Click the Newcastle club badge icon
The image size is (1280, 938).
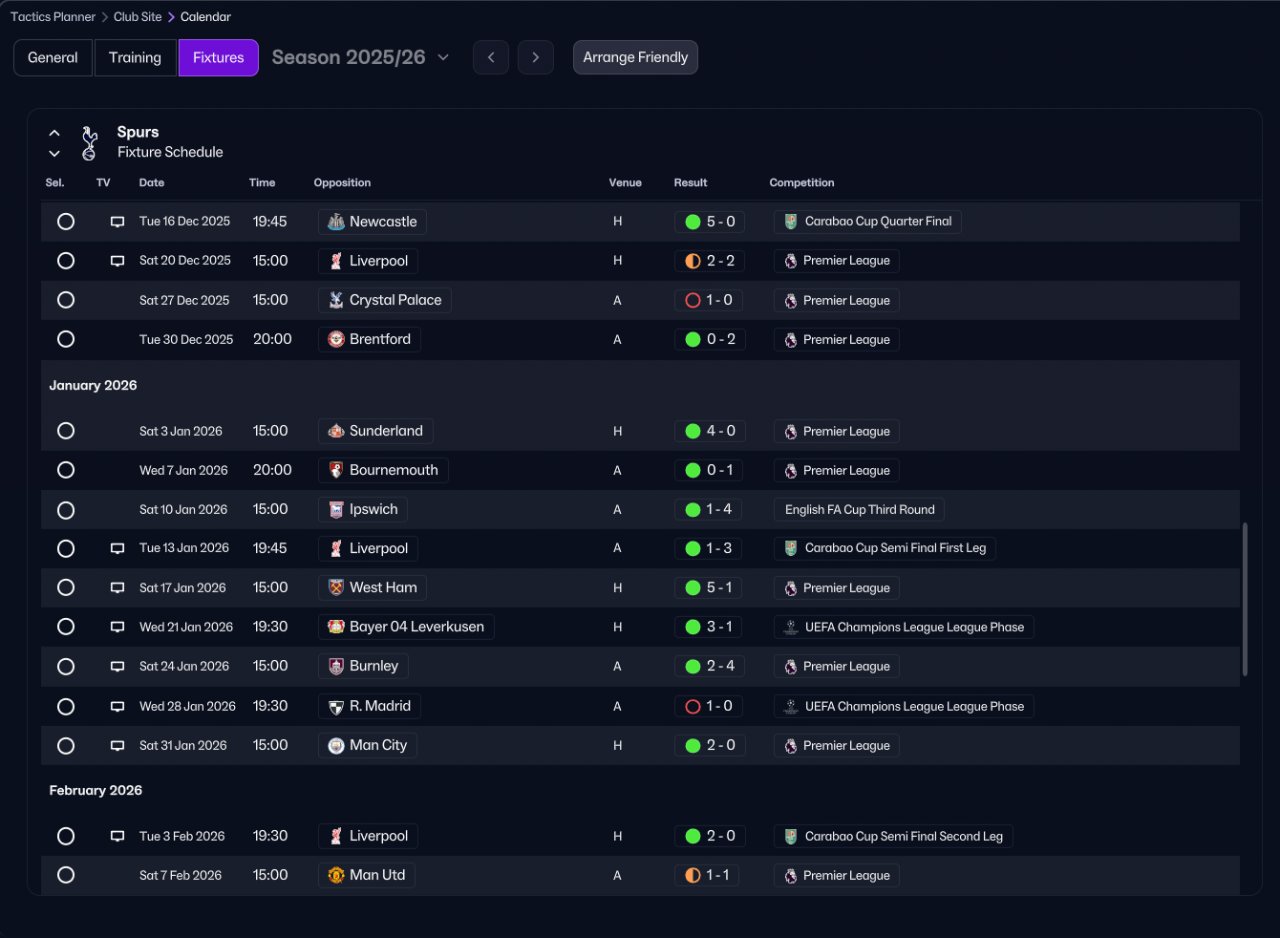pos(337,222)
